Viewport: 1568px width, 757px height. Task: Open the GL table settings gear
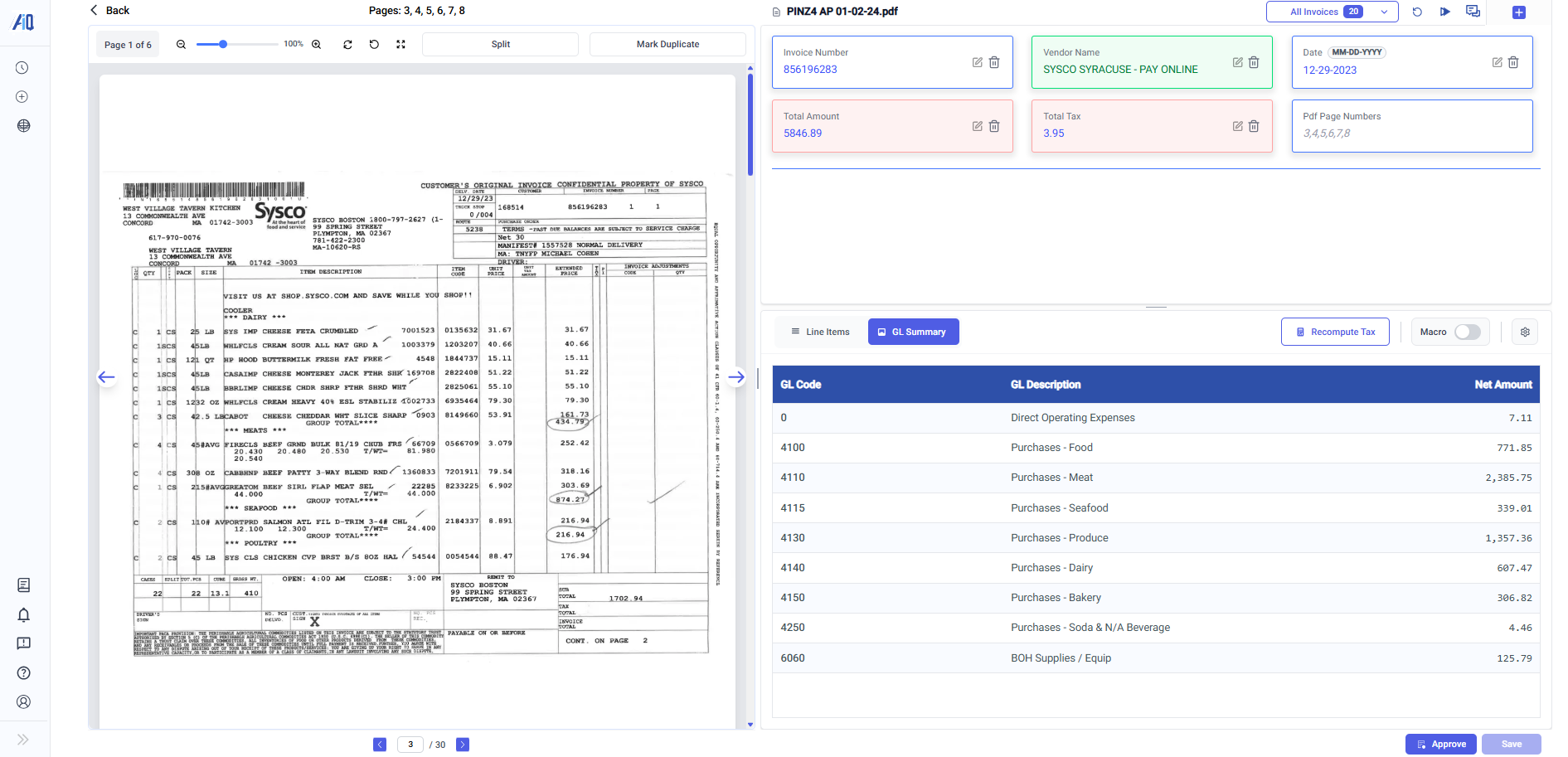coord(1525,332)
